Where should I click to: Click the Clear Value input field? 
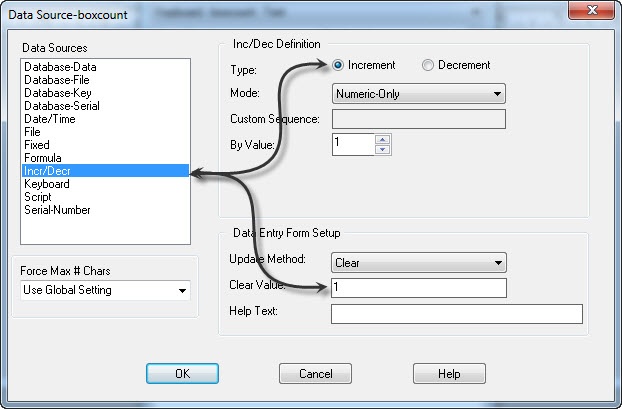(419, 288)
